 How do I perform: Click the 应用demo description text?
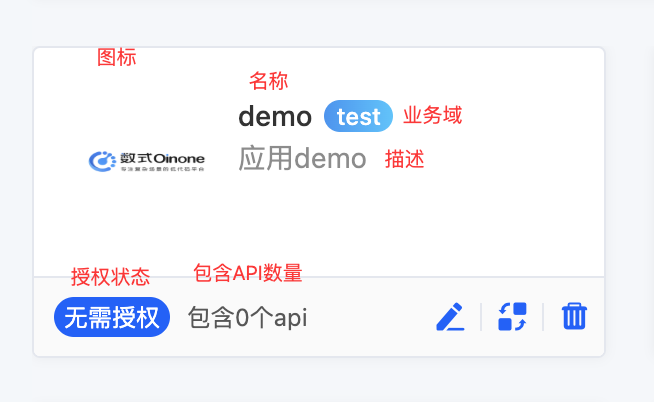point(302,158)
